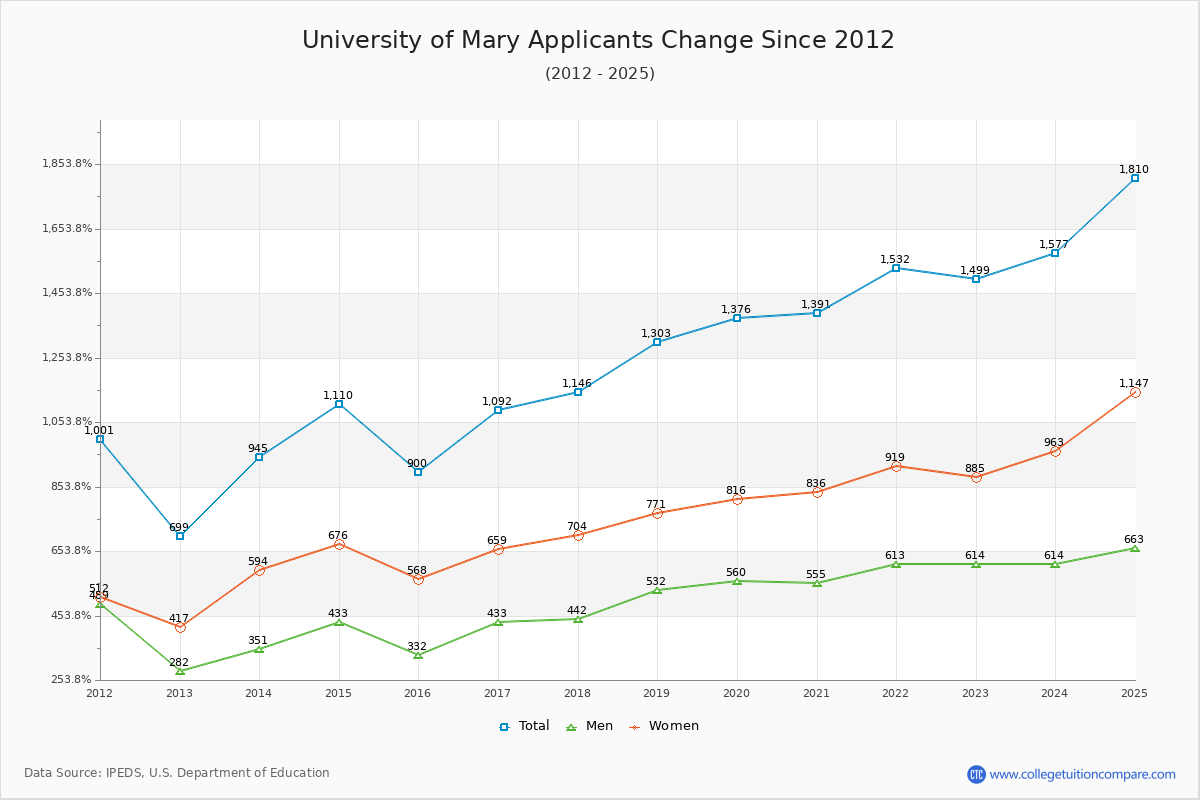Screen dimensions: 1200x800
Task: Select the 2024 Men data point 614
Action: 1055,564
